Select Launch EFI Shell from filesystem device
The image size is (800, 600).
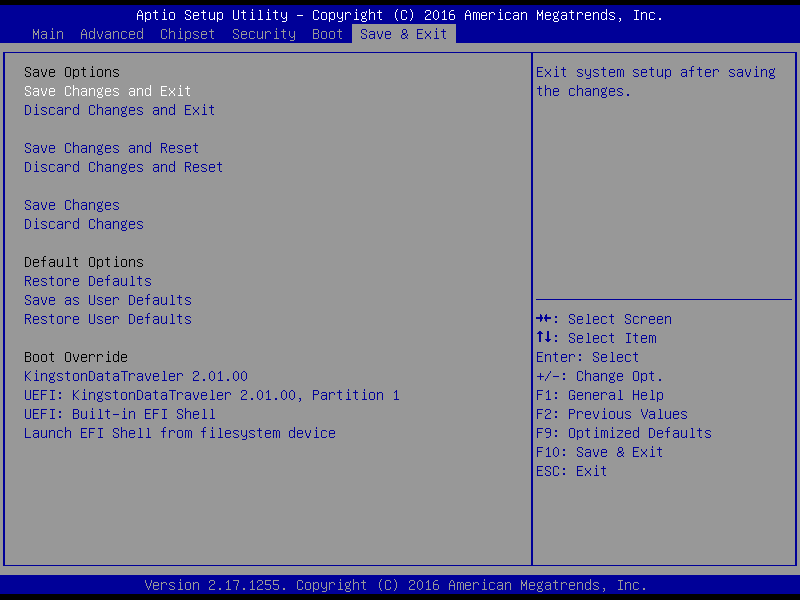pos(180,433)
